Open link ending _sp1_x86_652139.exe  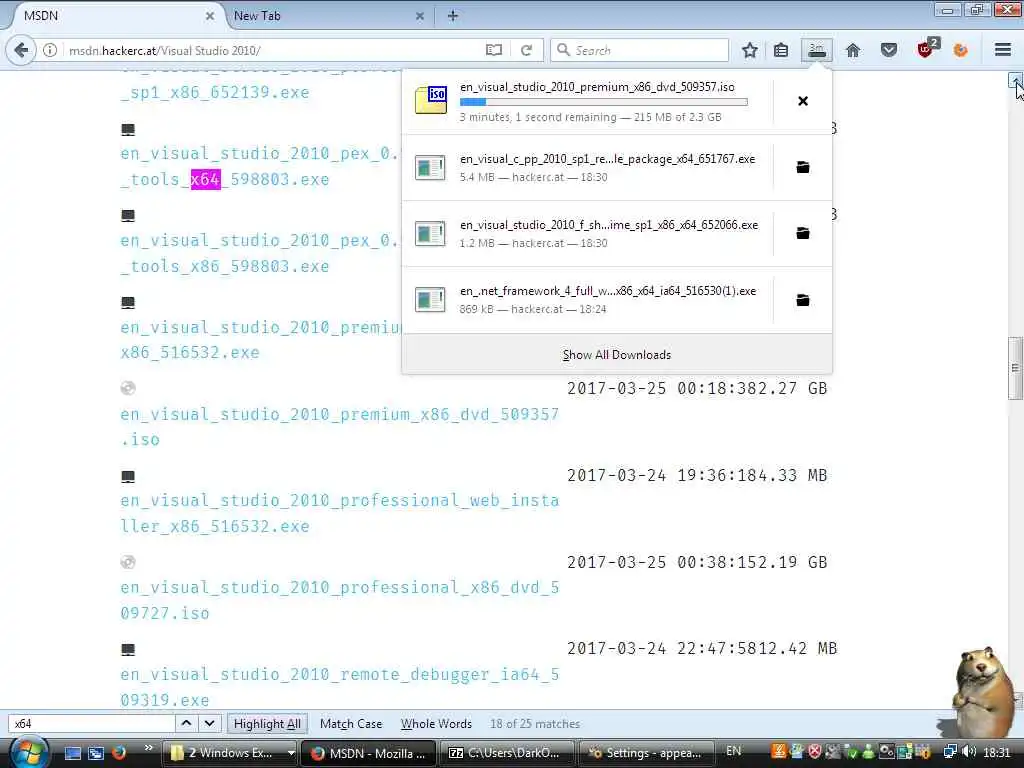point(214,92)
